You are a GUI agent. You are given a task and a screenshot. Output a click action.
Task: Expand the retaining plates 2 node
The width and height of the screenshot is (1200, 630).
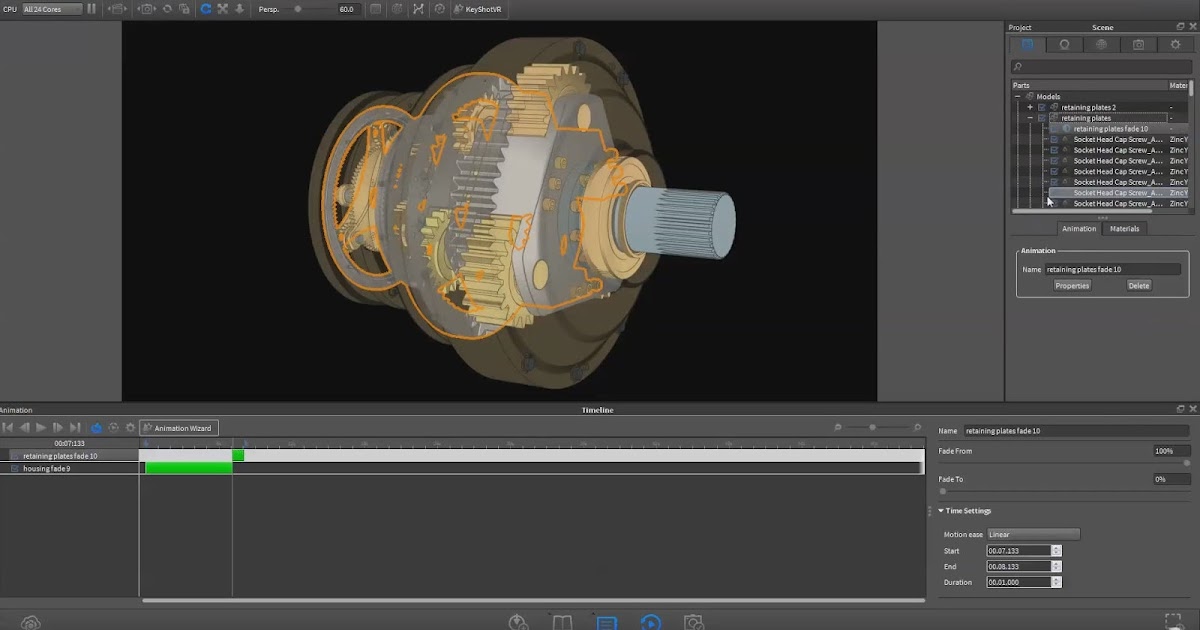point(1030,107)
